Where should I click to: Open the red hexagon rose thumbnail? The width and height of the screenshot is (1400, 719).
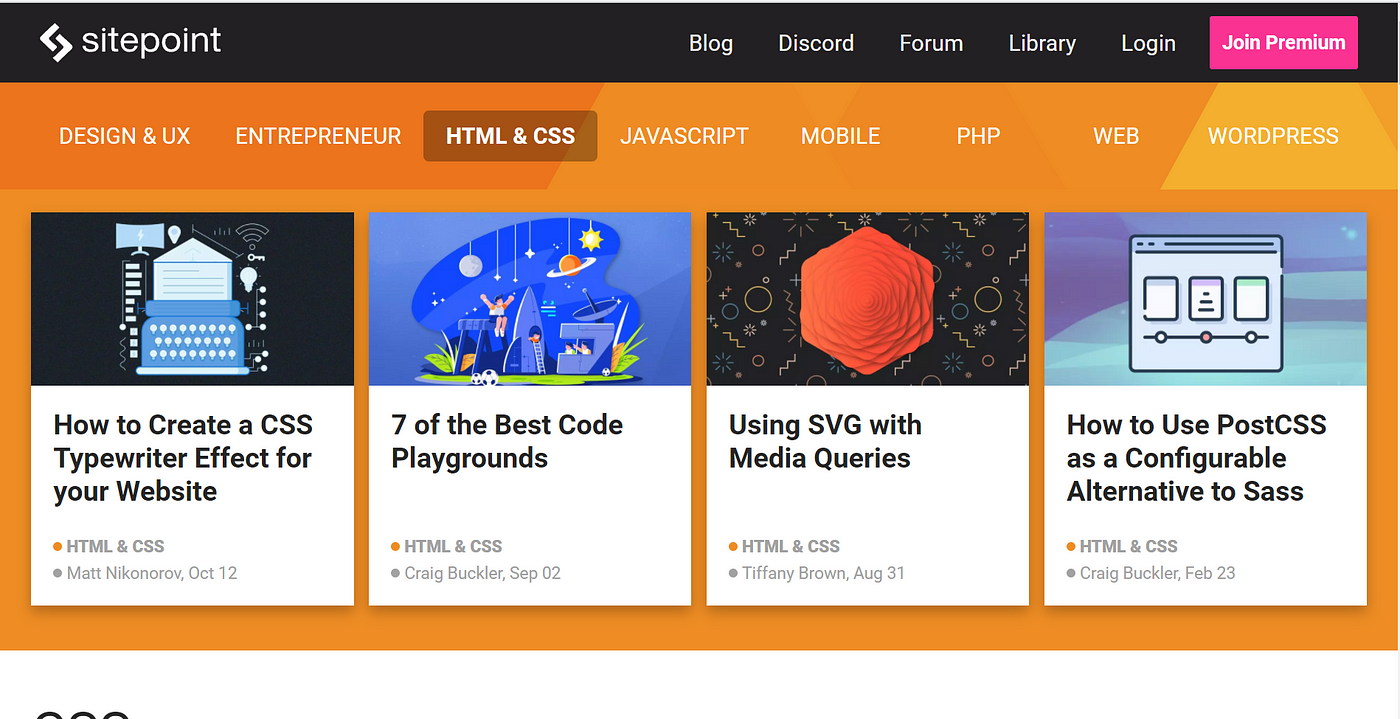coord(868,299)
